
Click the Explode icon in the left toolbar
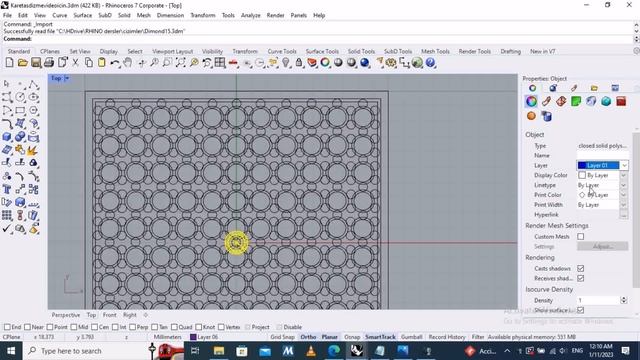coord(33,150)
